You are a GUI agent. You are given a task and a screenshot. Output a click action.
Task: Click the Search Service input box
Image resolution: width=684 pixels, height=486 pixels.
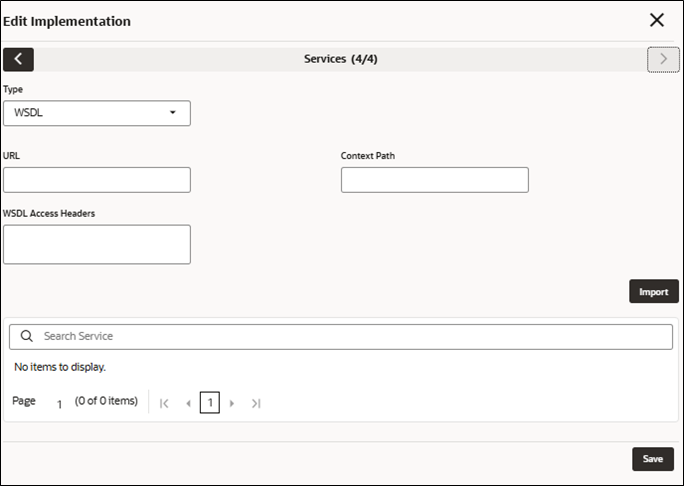341,336
